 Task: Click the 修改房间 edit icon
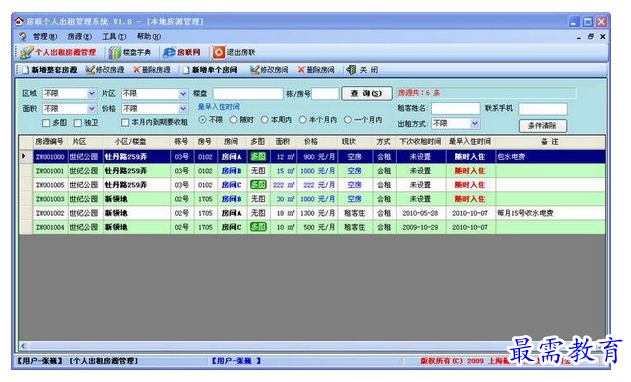[255, 70]
